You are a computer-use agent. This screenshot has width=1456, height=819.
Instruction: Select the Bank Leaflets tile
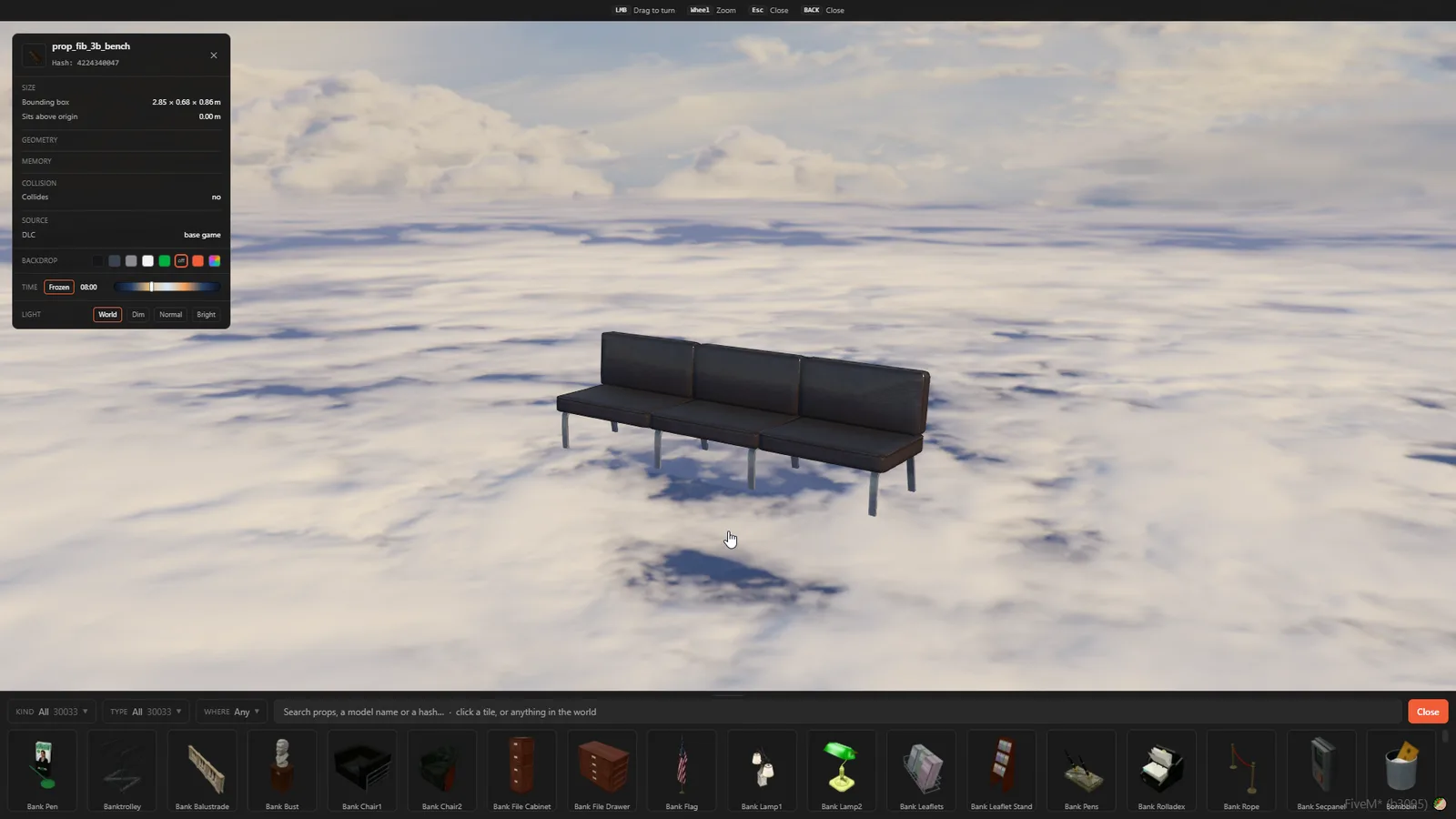[922, 771]
